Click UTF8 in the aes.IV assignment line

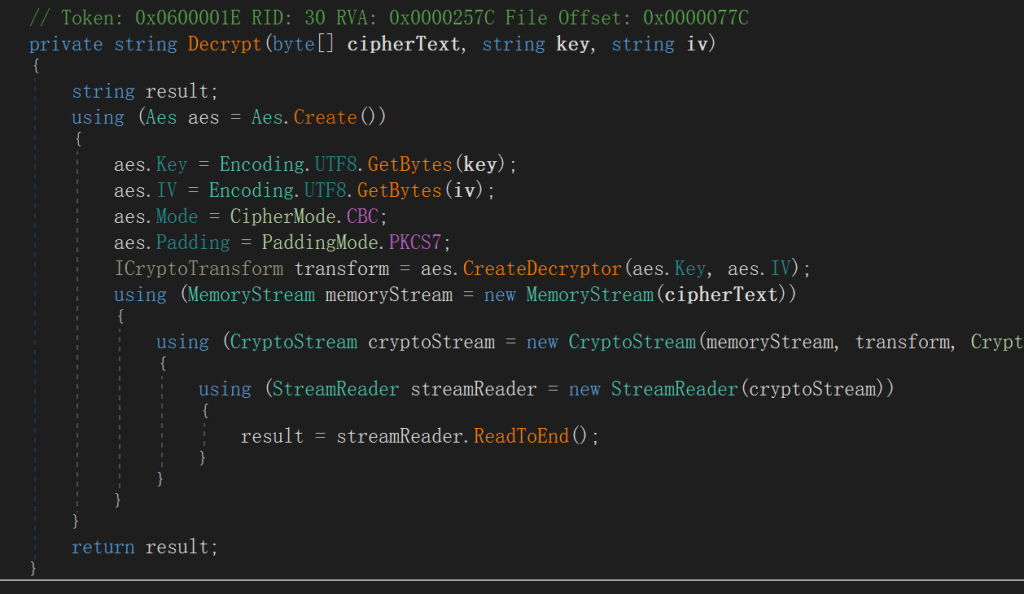tap(325, 191)
